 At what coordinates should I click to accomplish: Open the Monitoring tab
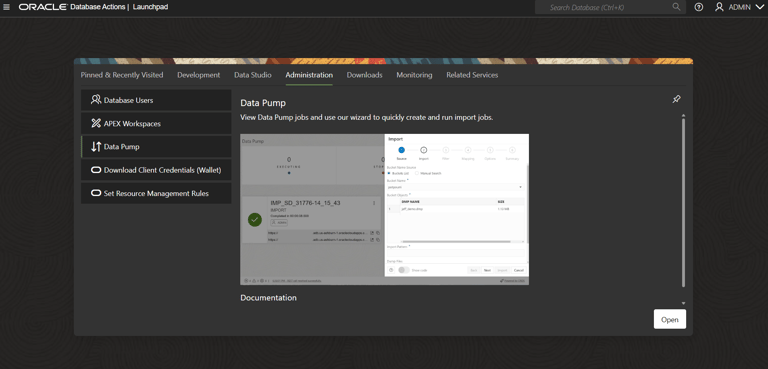(x=414, y=75)
